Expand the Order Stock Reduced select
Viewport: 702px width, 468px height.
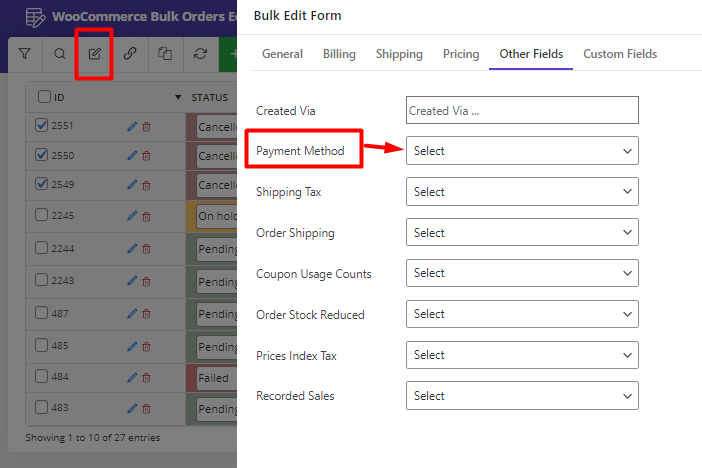click(x=522, y=314)
